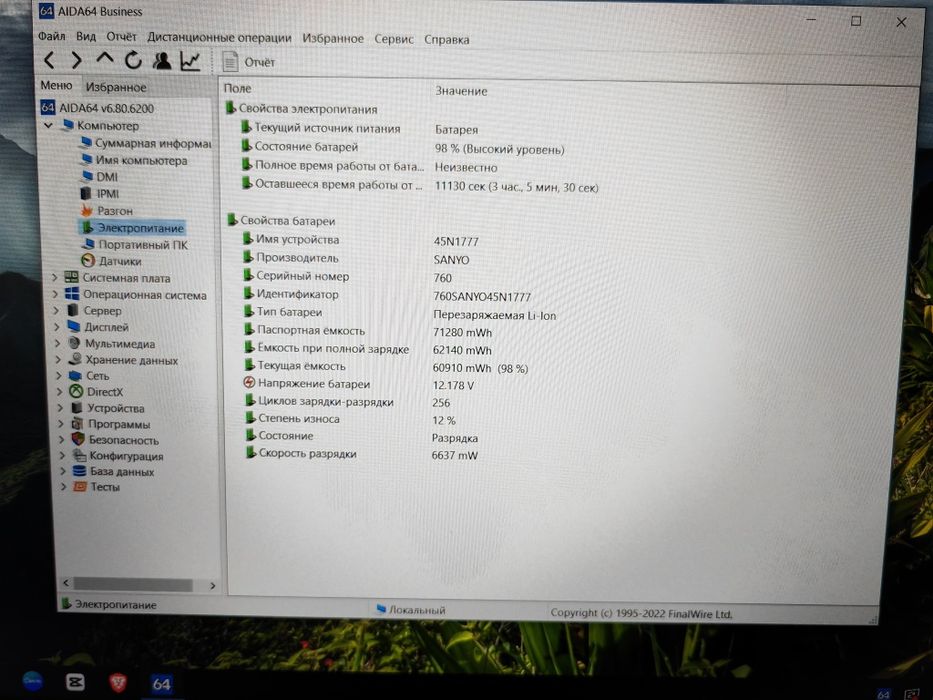
Task: Click the Устройства tree icon
Action: pyautogui.click(x=77, y=408)
